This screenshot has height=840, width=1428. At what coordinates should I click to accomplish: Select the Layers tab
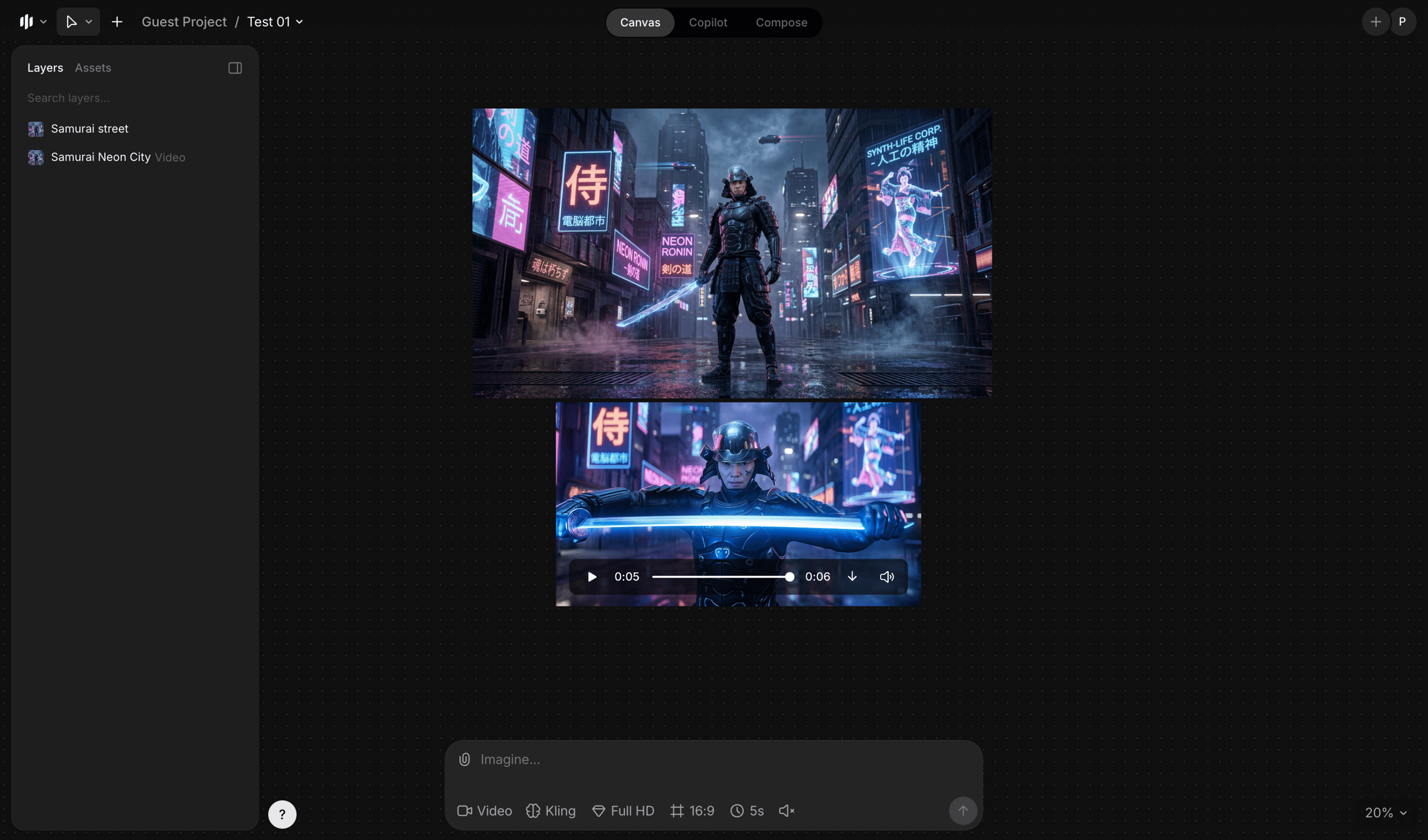coord(45,68)
